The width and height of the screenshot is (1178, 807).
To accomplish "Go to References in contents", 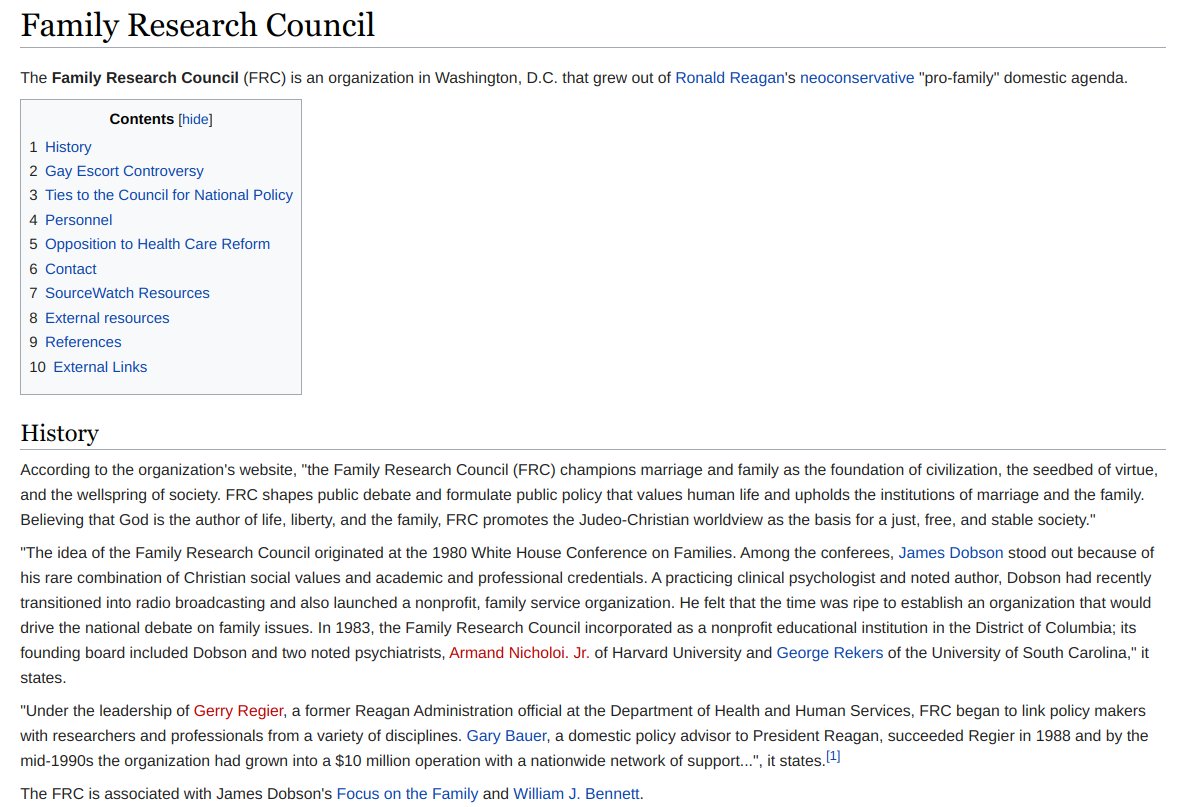I will point(83,342).
